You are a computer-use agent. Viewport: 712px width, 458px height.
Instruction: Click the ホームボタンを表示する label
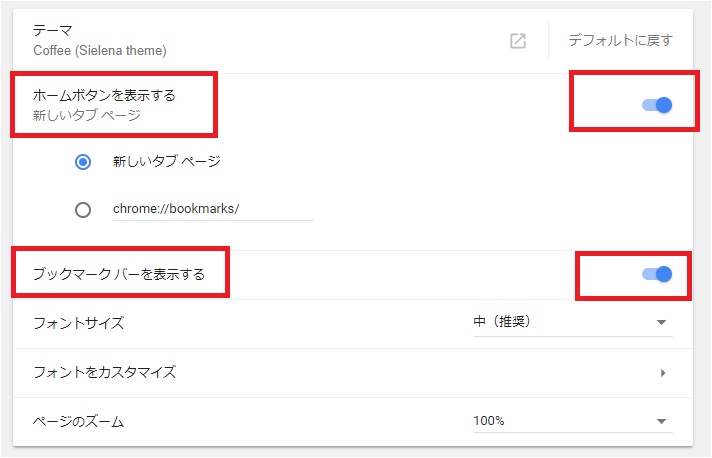click(x=104, y=95)
